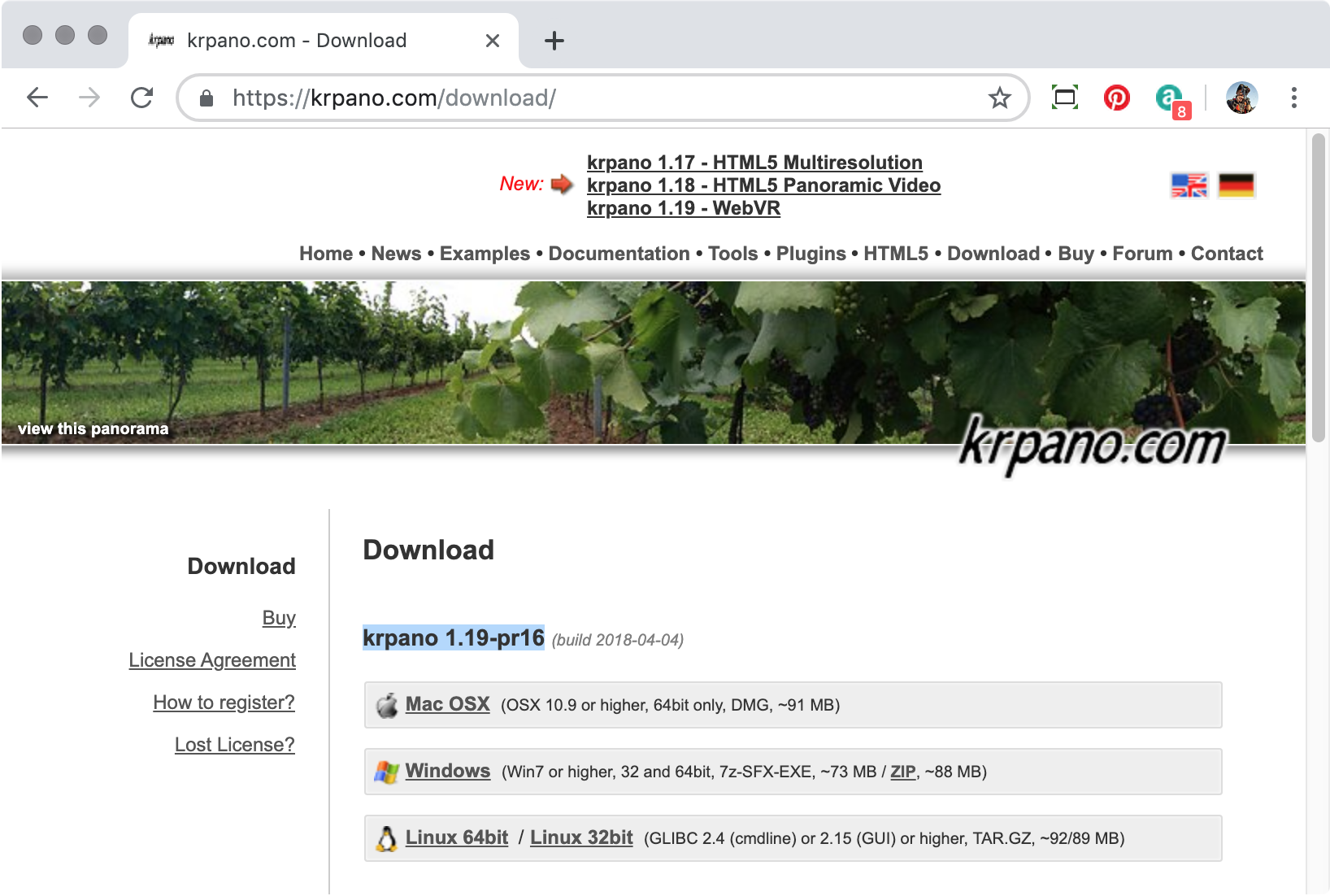The height and width of the screenshot is (896, 1330).
Task: Open the Examples menu item
Action: pos(485,254)
